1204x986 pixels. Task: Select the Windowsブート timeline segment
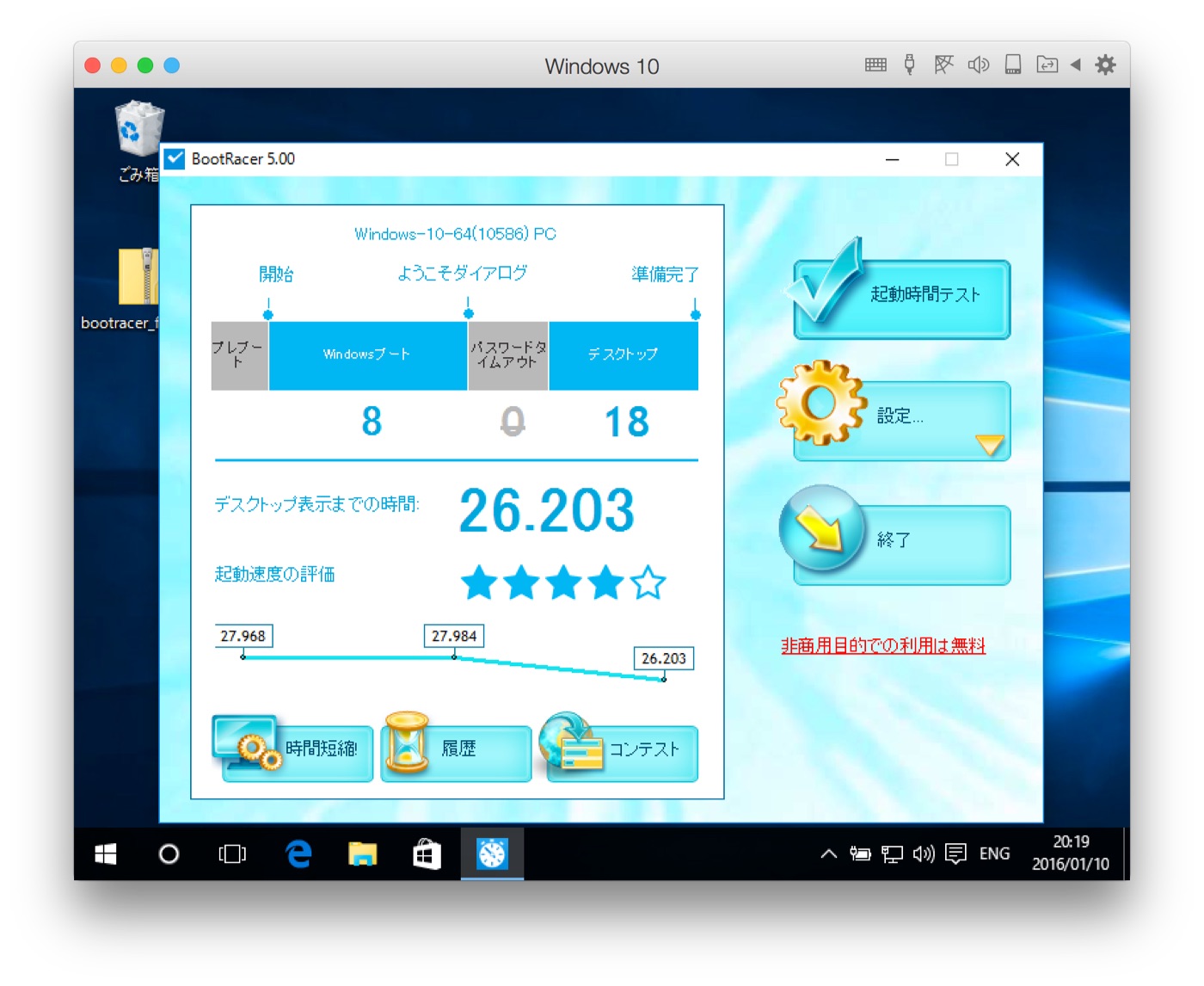point(367,355)
